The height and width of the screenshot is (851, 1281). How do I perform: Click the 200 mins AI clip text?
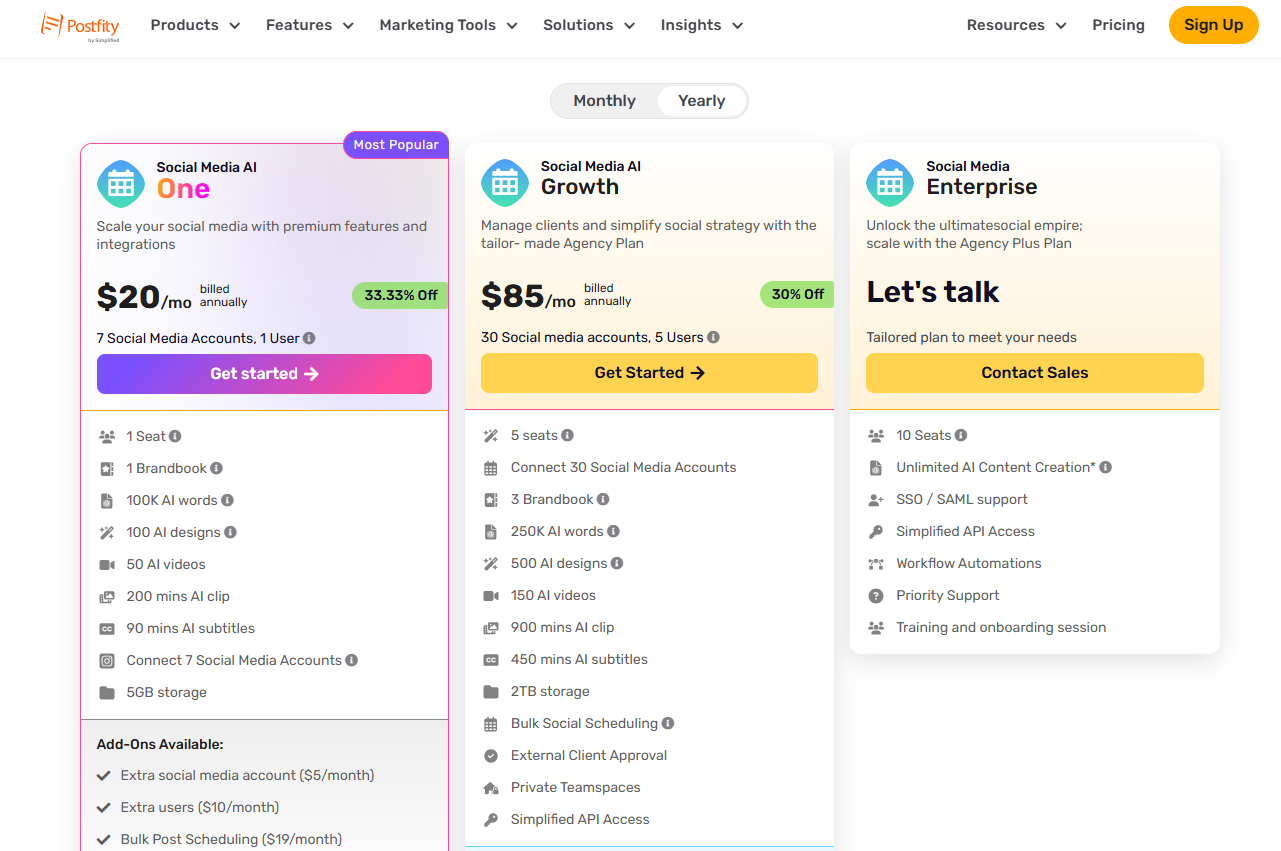click(x=178, y=596)
